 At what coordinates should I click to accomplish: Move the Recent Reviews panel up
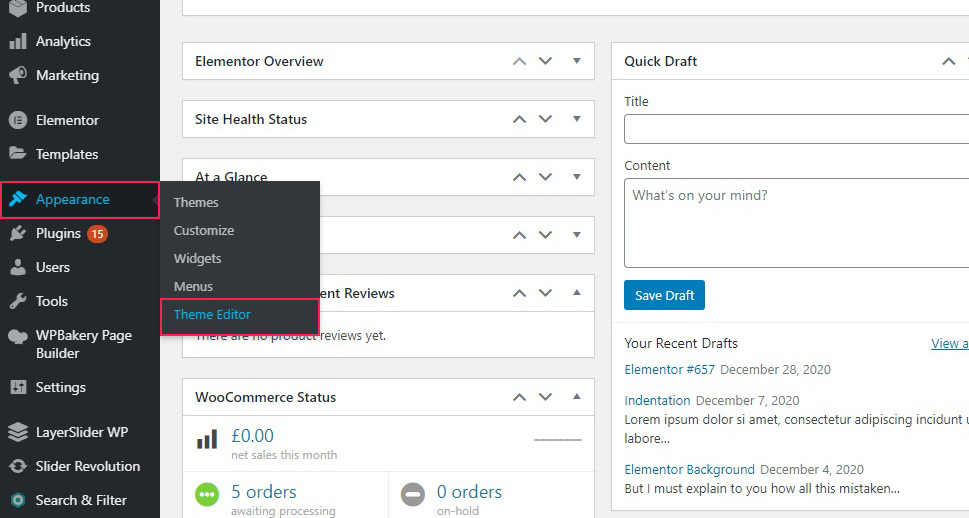click(x=520, y=293)
